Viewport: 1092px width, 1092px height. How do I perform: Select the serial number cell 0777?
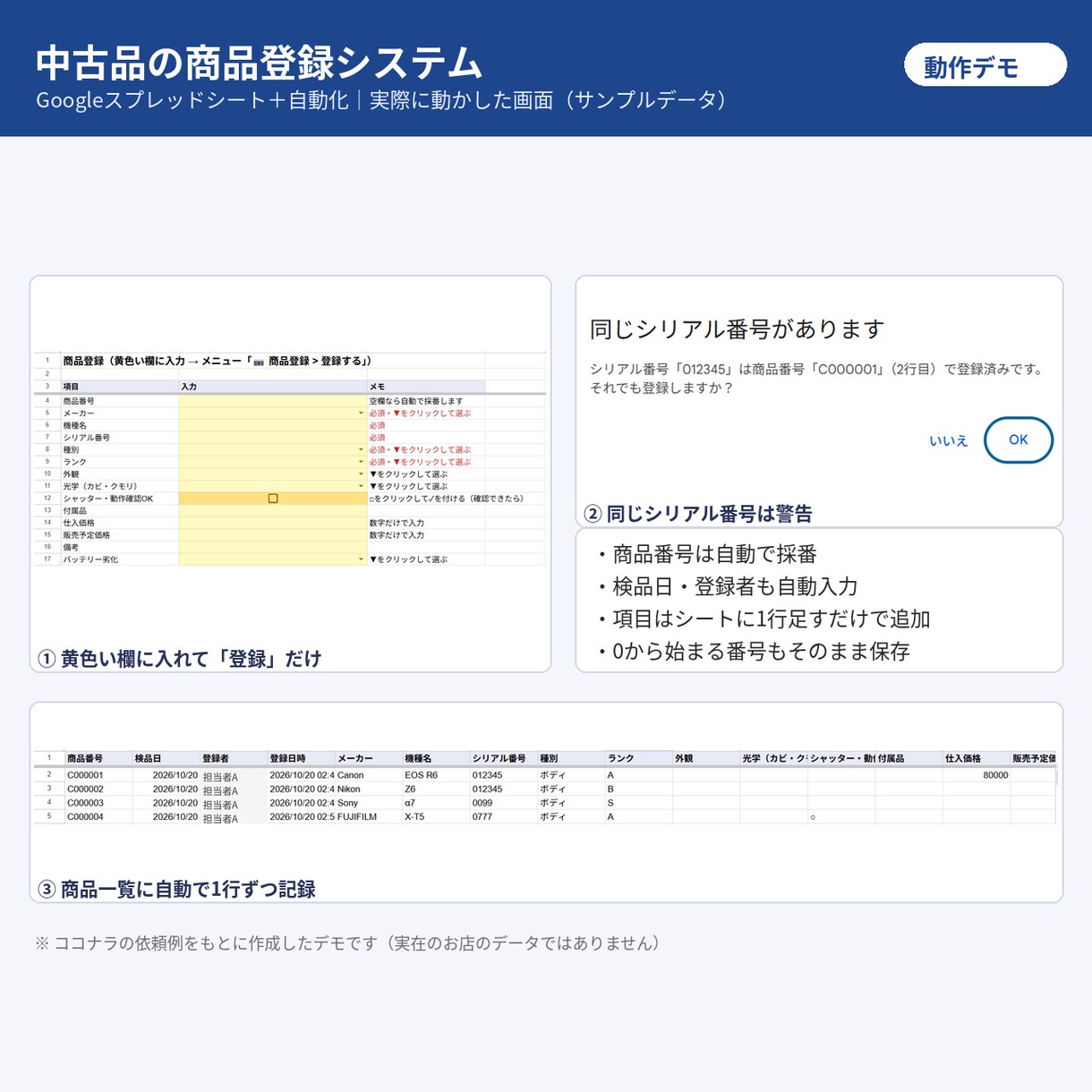click(503, 817)
